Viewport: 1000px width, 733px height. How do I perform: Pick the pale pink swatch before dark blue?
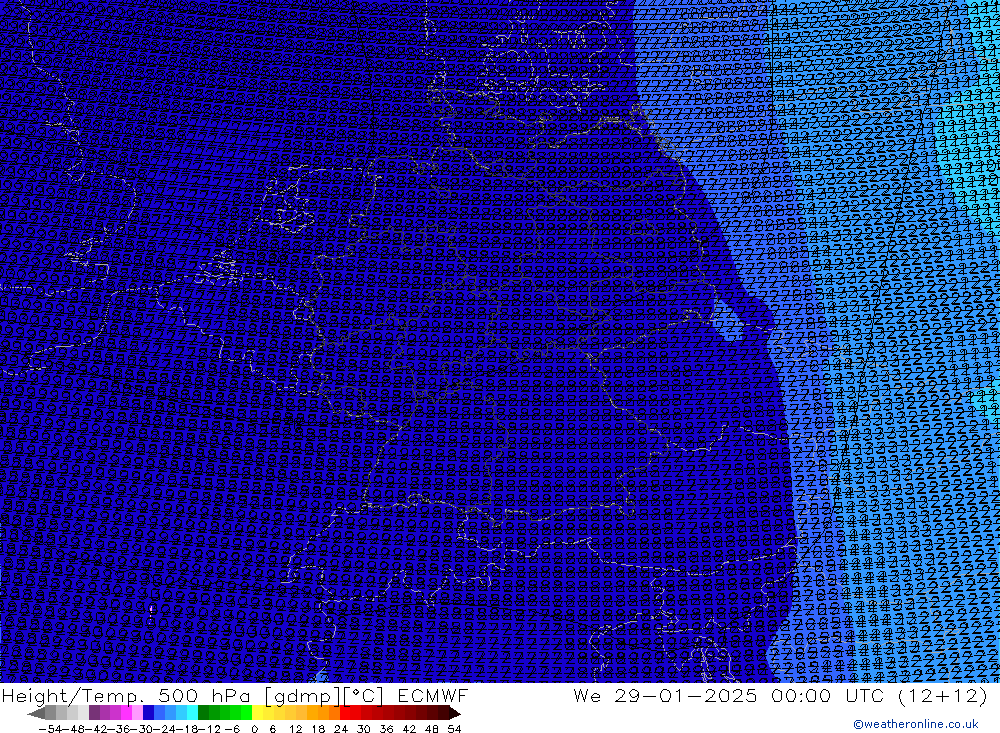pos(138,713)
